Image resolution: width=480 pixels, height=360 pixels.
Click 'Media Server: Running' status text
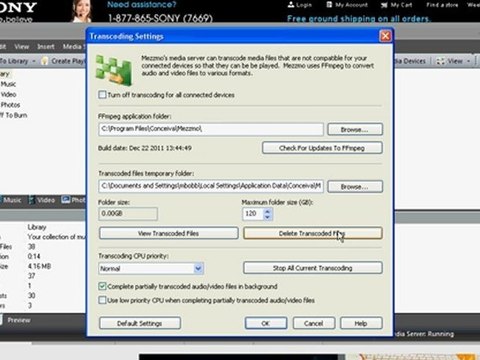pos(424,334)
